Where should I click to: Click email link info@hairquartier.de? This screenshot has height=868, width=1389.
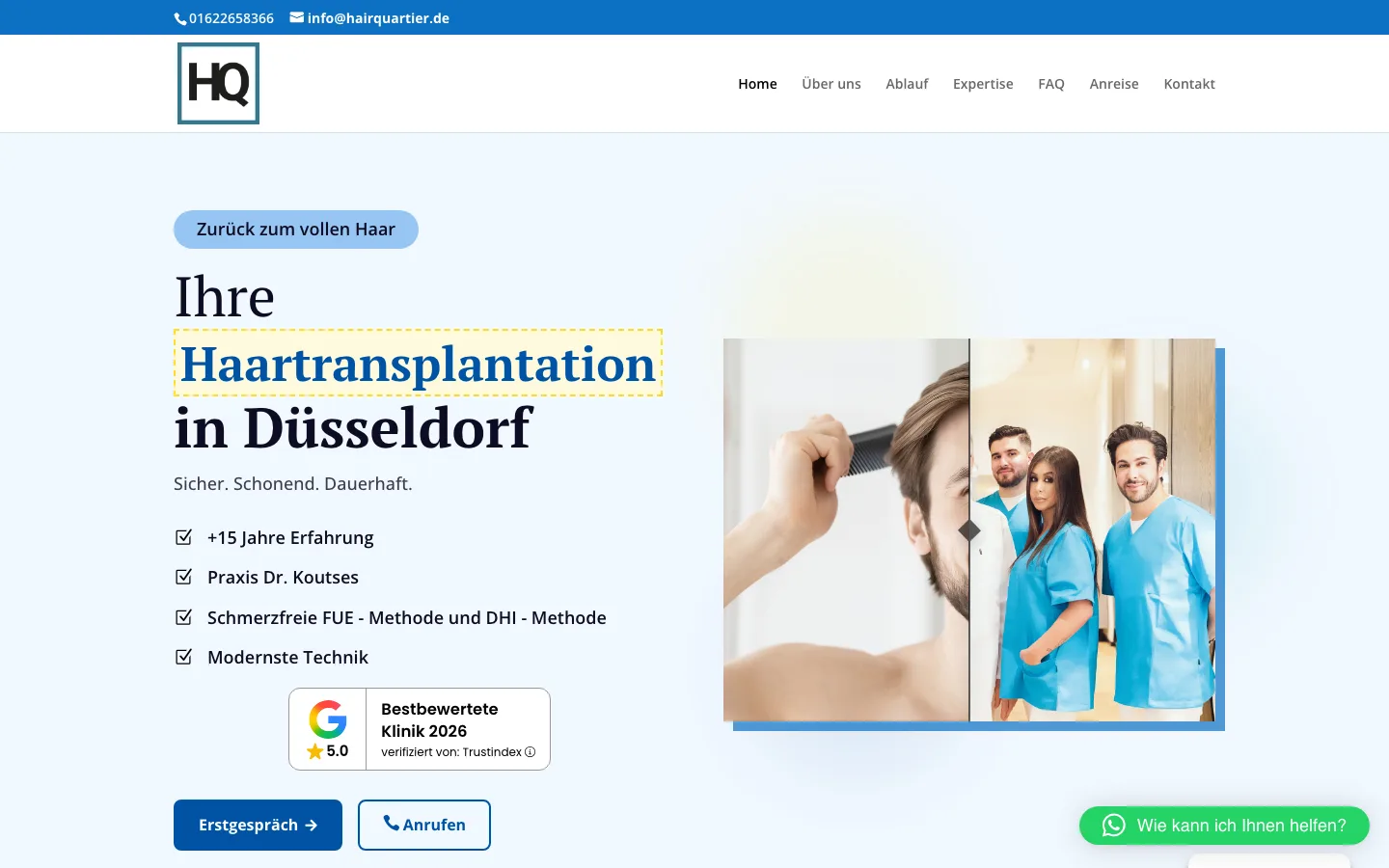tap(378, 18)
